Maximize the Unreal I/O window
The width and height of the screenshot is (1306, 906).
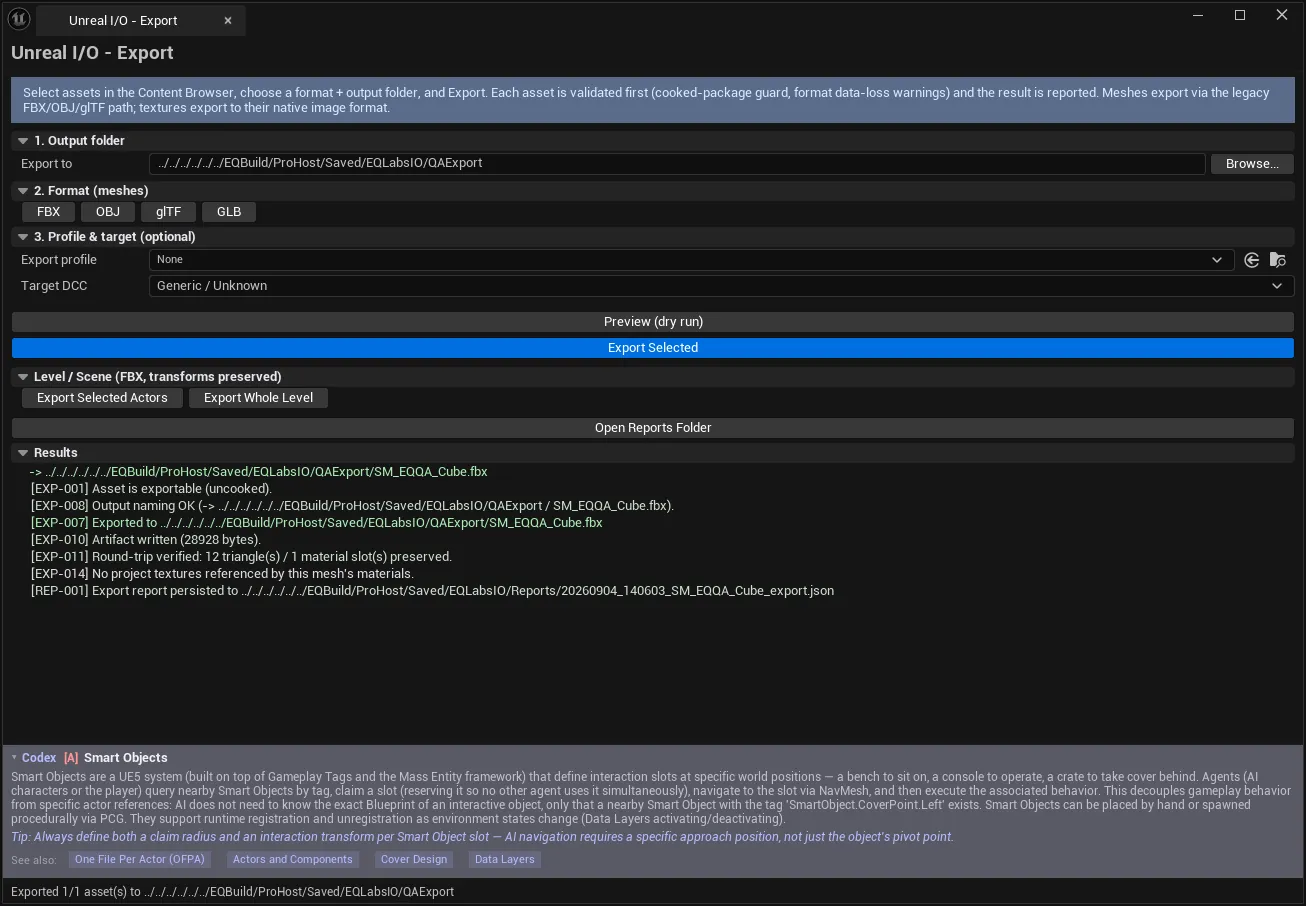(x=1240, y=15)
